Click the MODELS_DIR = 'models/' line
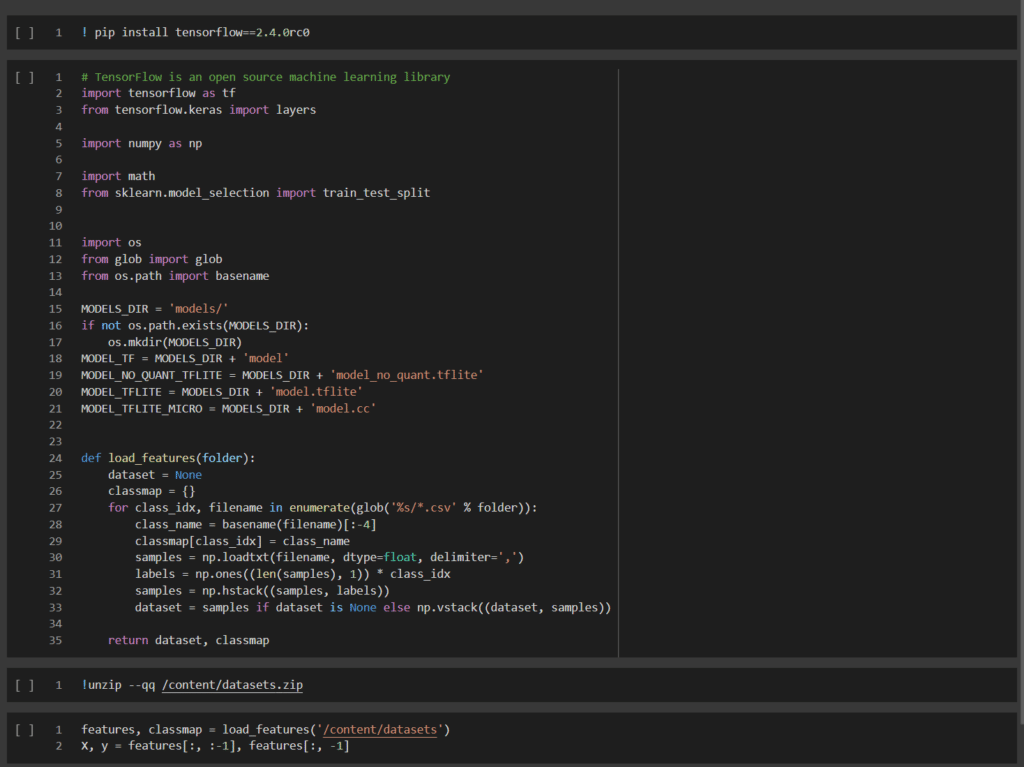 coord(155,309)
